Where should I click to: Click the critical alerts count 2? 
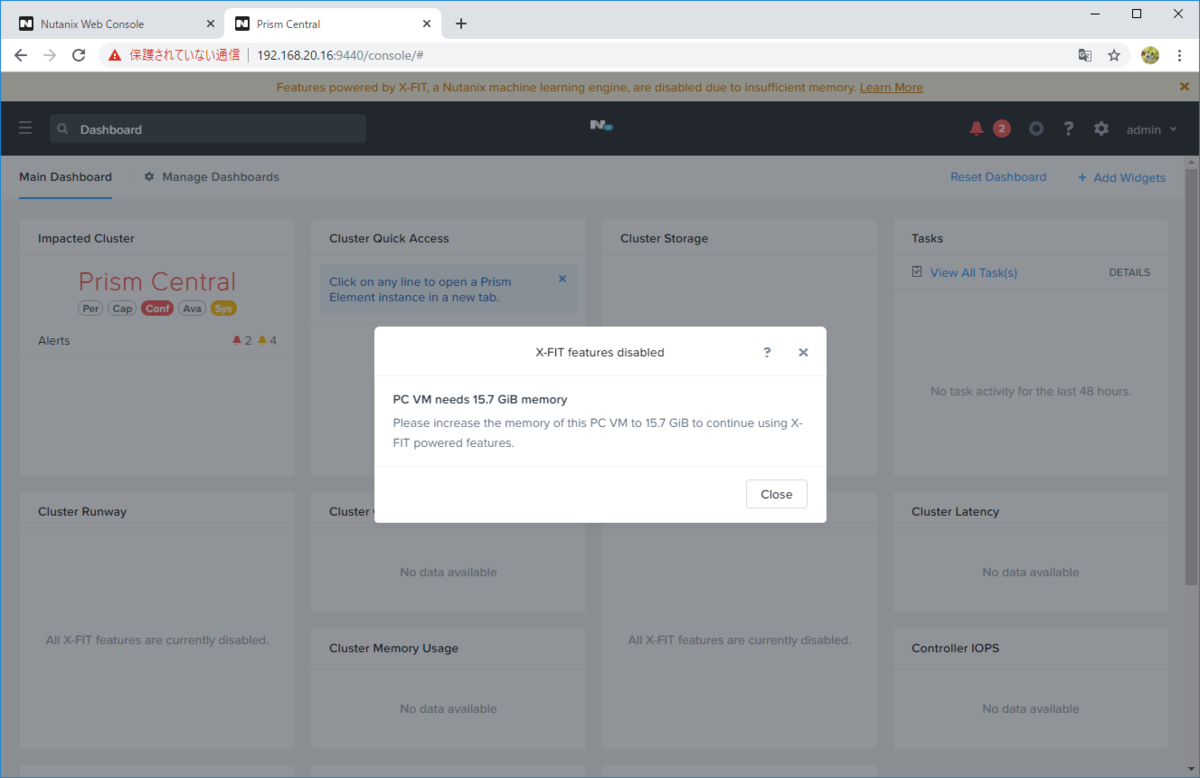coord(242,340)
